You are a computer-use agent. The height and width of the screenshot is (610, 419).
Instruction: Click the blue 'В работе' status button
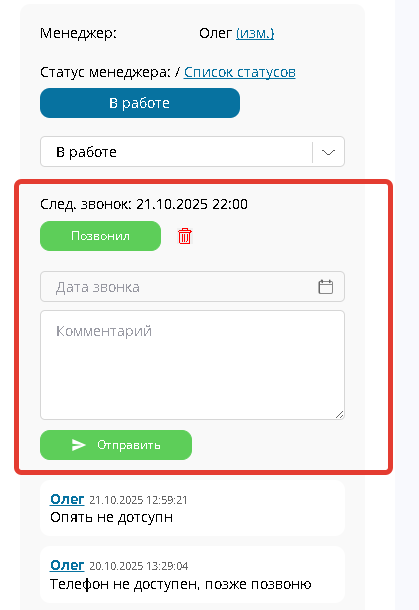point(140,103)
